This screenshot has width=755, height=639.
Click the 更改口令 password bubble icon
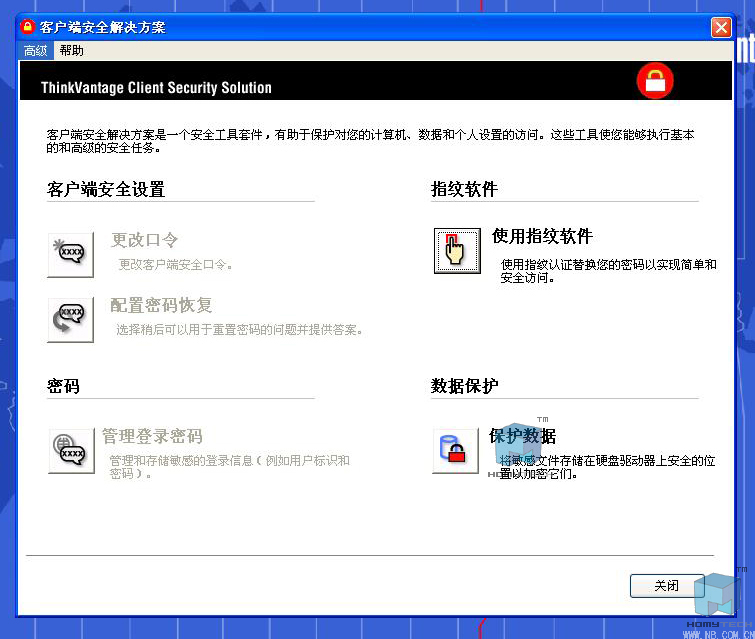(71, 254)
